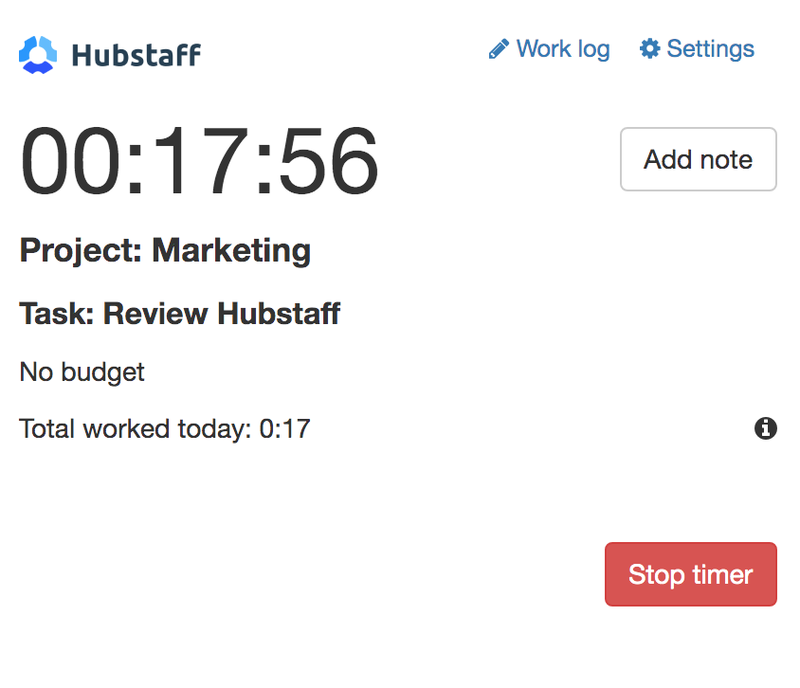Click the hours digits 00 in timer
Viewport: 800px width, 688px height.
[x=70, y=160]
